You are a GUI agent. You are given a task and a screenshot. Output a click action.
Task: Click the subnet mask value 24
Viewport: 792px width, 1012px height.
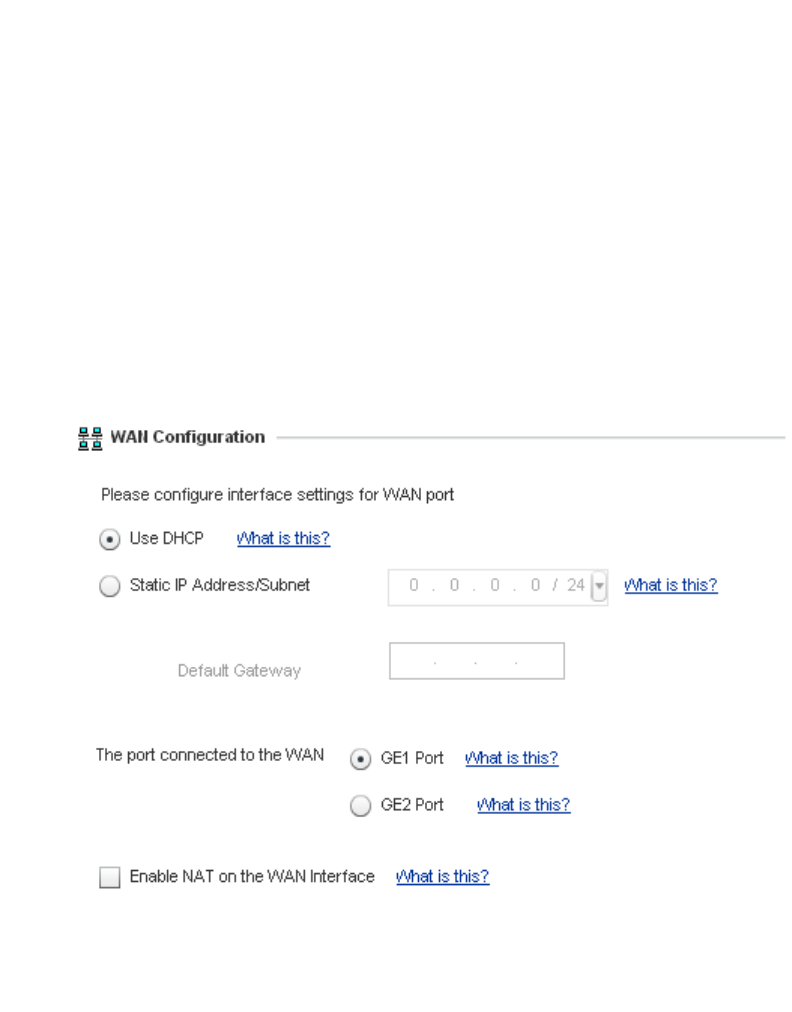[x=575, y=586]
